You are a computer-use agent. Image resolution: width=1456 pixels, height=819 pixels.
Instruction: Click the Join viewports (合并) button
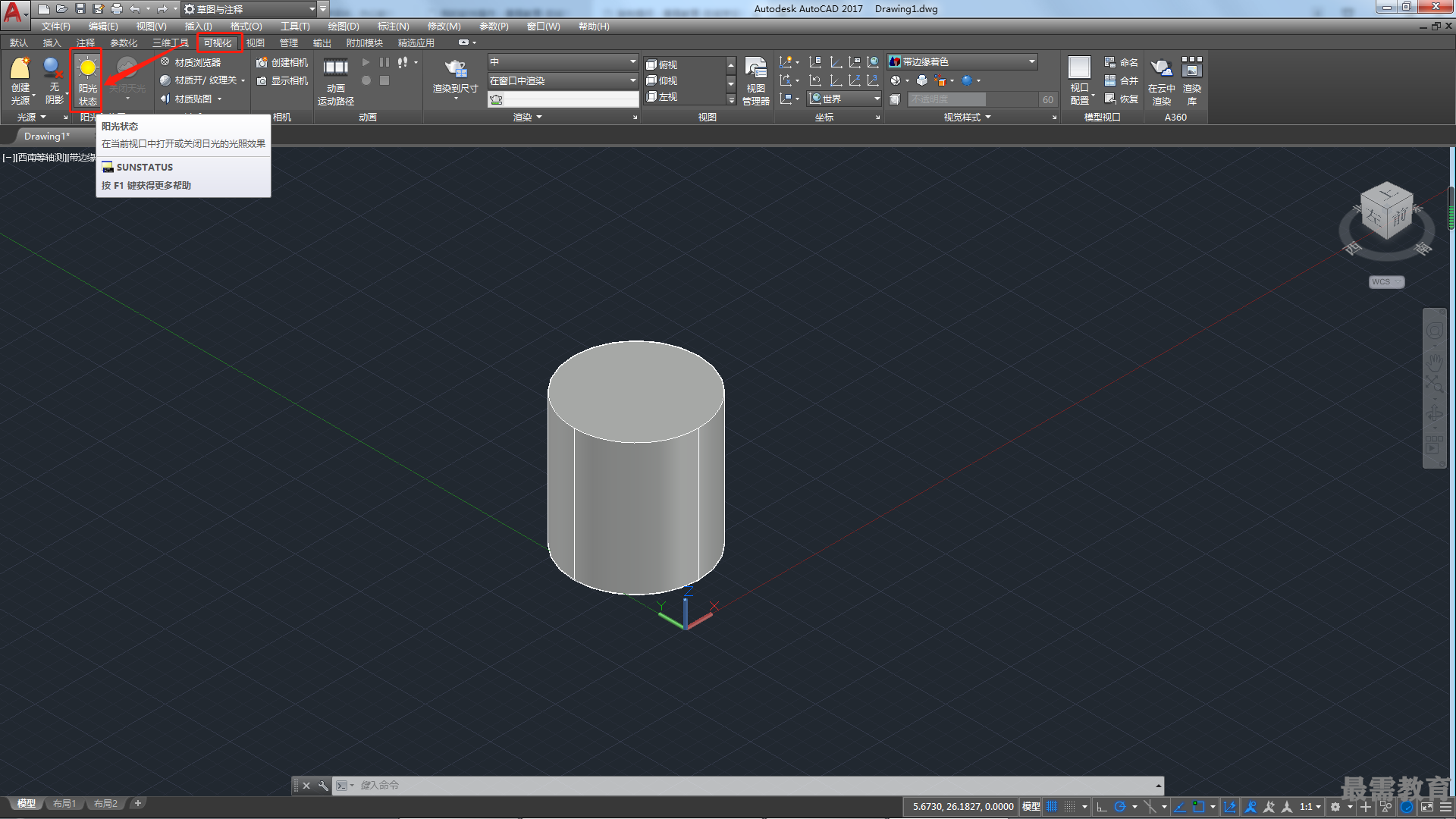1121,80
